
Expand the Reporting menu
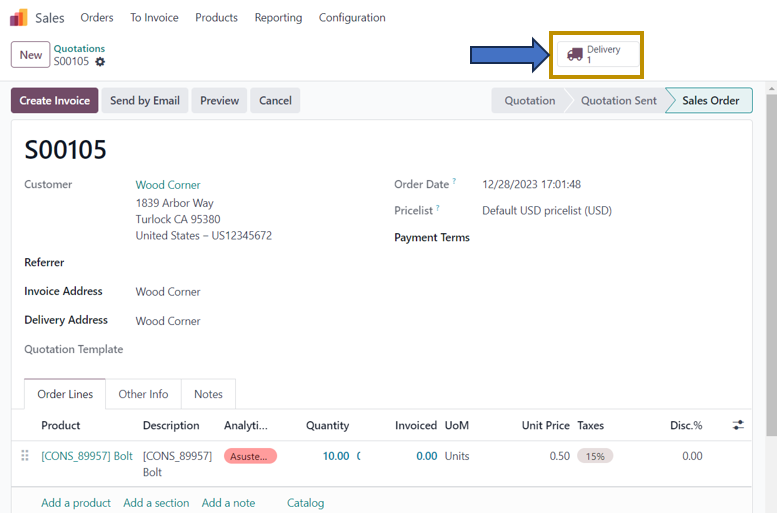[x=278, y=17]
